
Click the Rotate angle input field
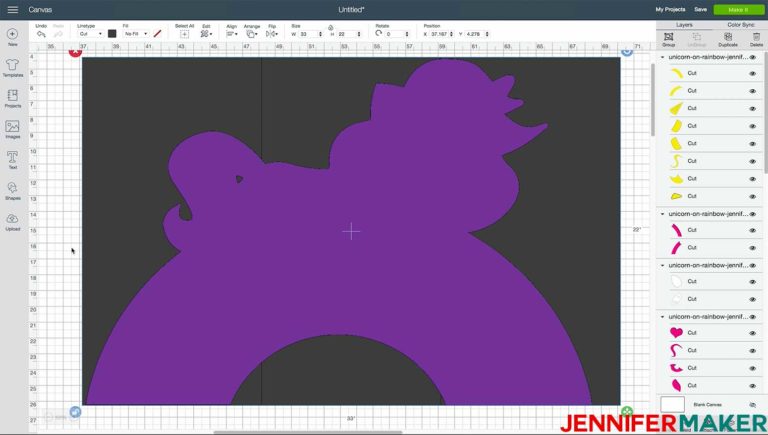pos(394,34)
